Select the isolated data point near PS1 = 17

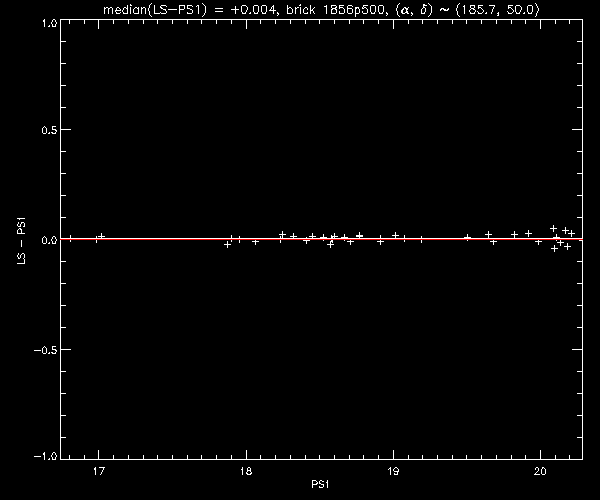(x=101, y=236)
